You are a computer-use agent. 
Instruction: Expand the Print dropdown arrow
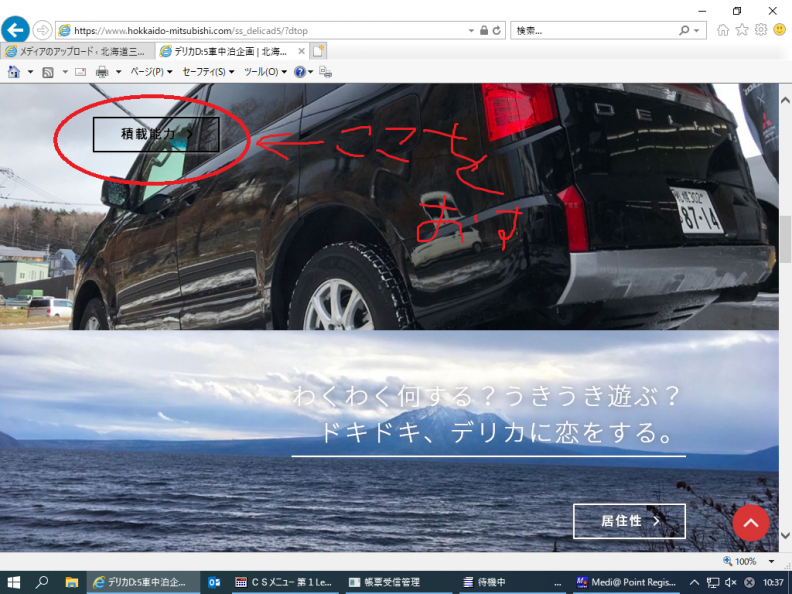[119, 72]
